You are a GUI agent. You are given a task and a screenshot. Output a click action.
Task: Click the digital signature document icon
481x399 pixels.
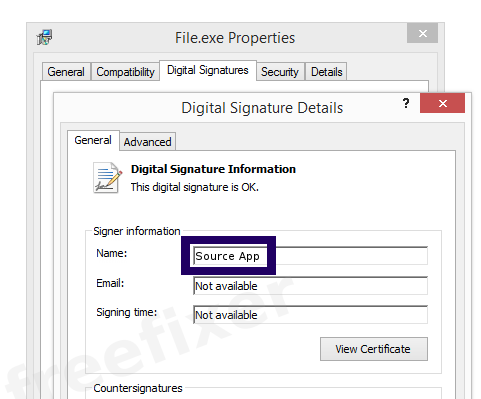click(x=107, y=178)
